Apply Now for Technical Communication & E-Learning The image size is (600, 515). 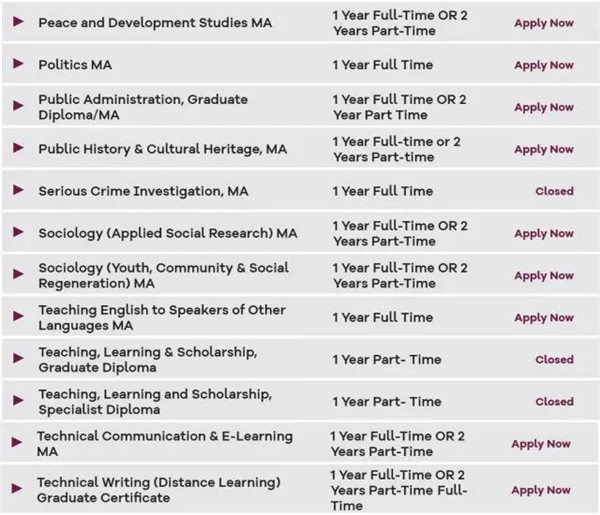(540, 443)
